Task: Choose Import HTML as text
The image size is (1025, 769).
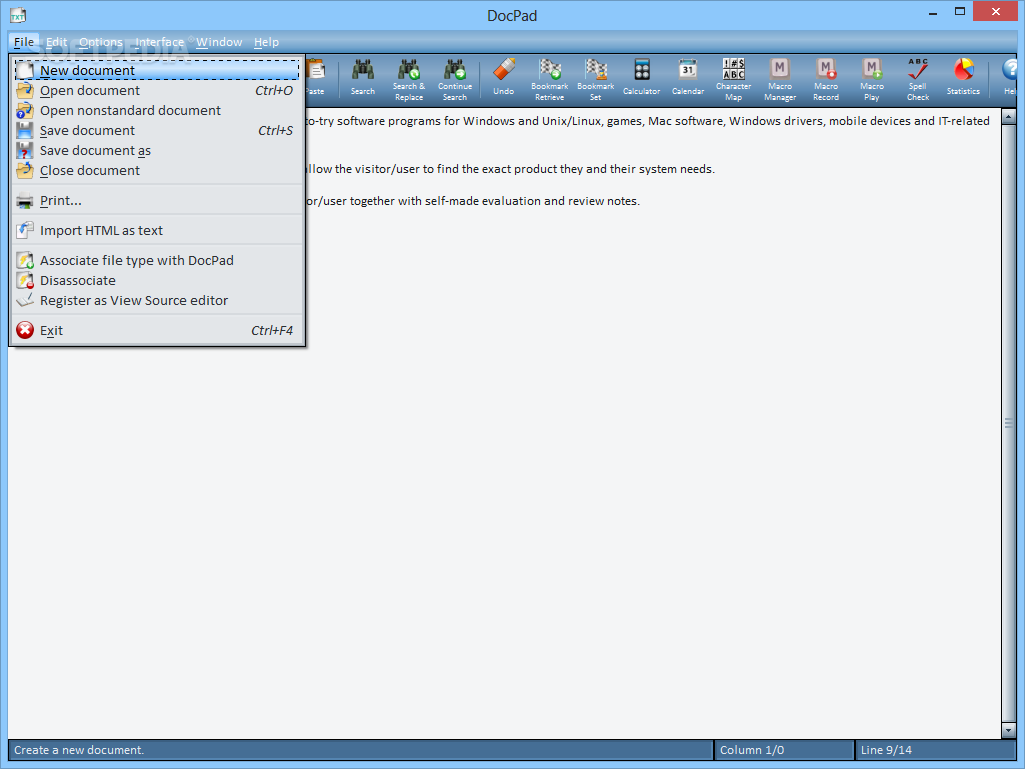Action: tap(157, 230)
